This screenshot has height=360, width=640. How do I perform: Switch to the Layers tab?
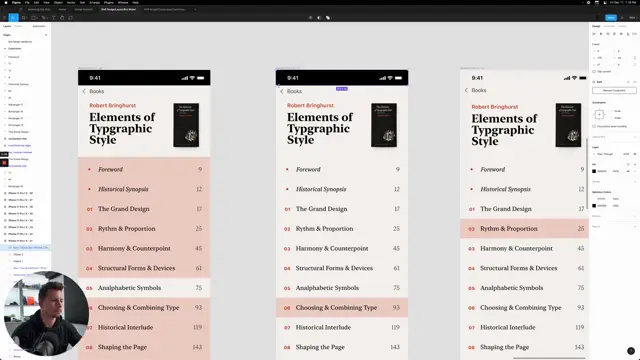[7, 26]
